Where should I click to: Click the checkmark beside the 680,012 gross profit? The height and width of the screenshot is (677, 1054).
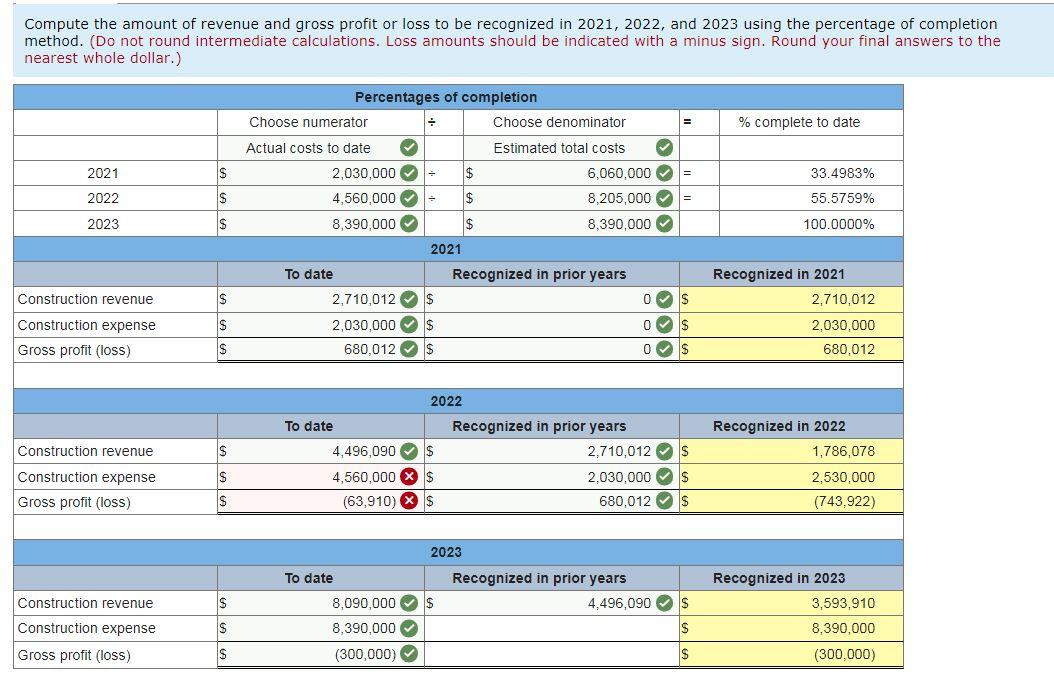click(x=409, y=349)
